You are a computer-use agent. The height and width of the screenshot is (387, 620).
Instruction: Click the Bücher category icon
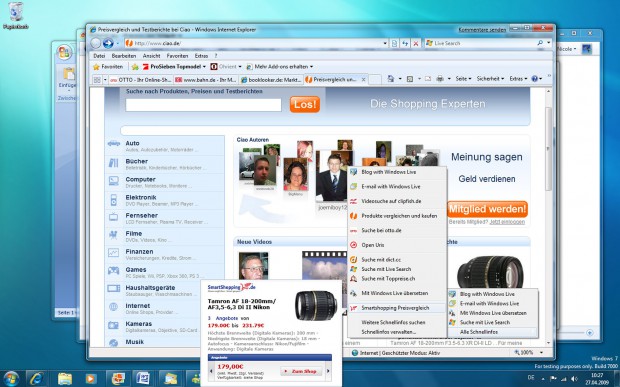[113, 162]
